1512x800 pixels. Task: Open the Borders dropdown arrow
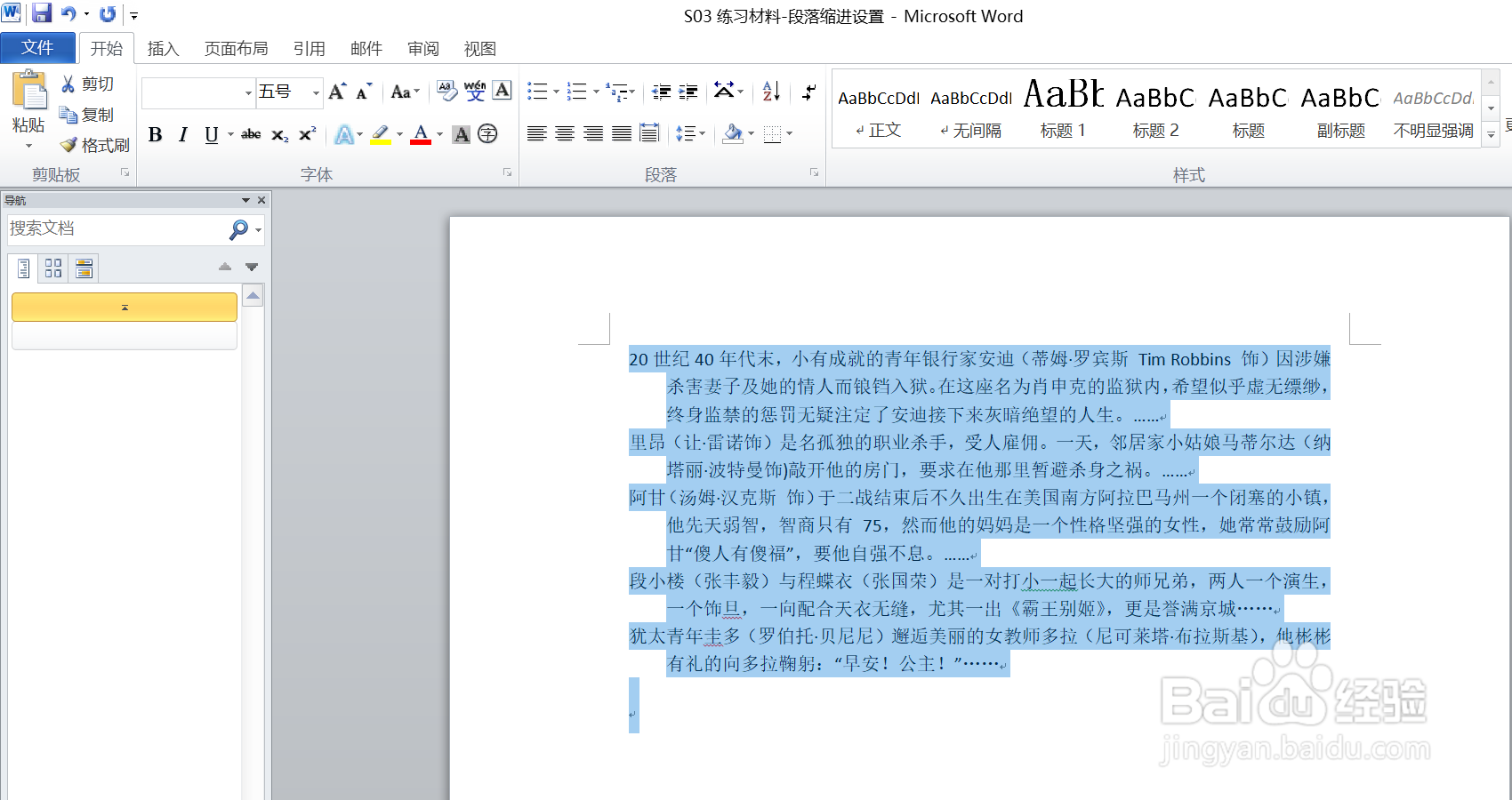(x=789, y=133)
